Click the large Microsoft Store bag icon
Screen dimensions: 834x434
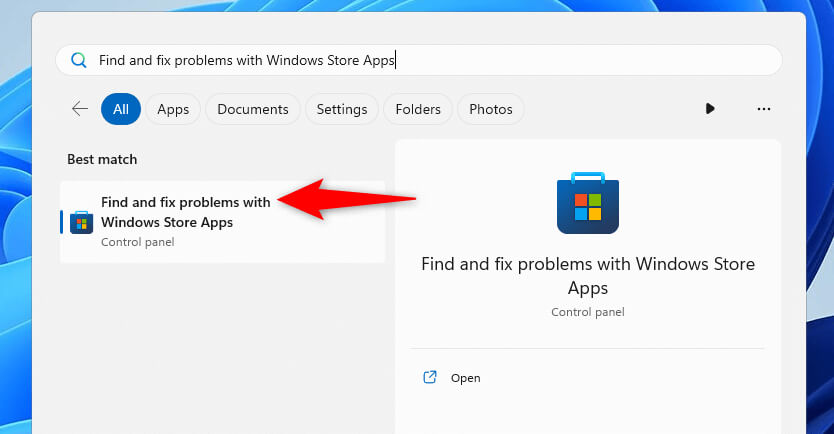[x=587, y=204]
